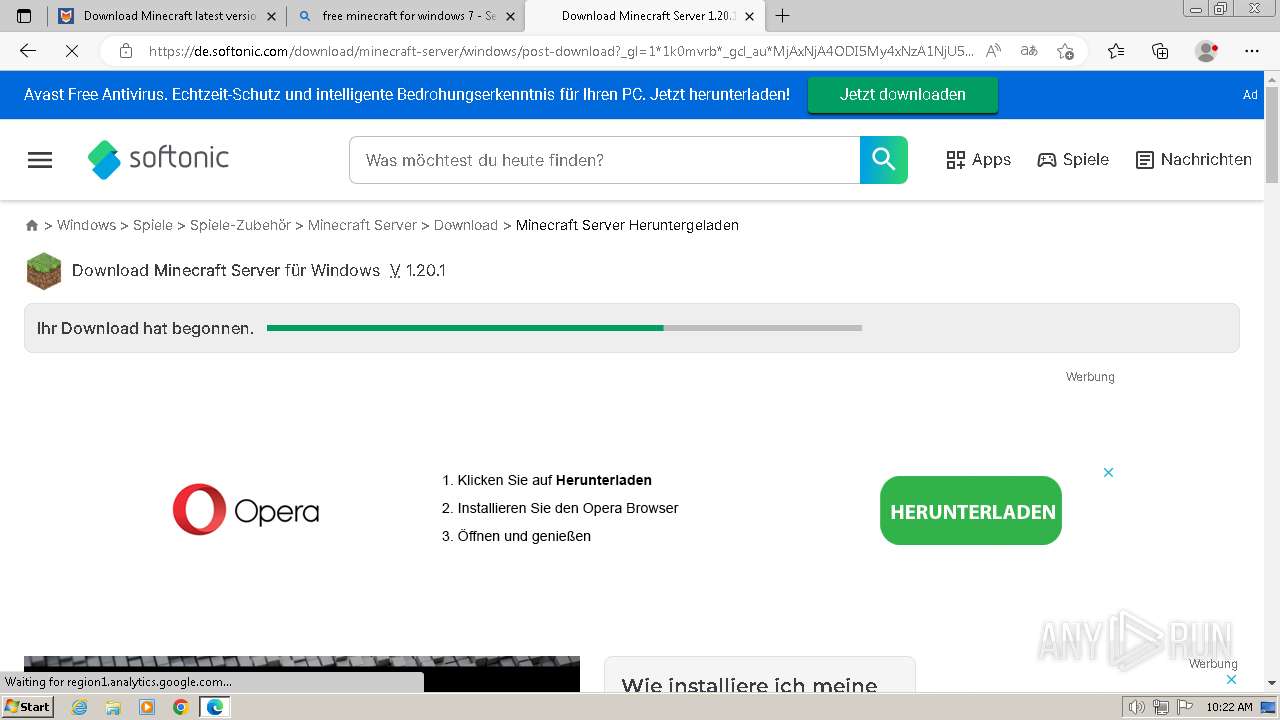Click the home icon in breadcrumb

[x=32, y=226]
